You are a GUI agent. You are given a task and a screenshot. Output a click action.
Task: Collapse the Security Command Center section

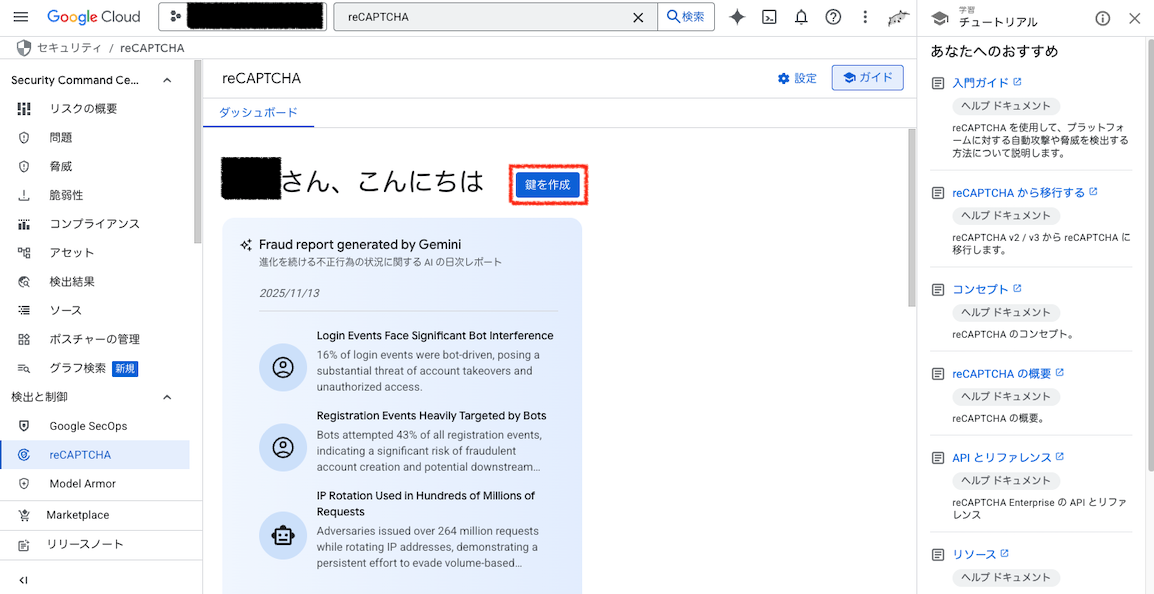[167, 80]
